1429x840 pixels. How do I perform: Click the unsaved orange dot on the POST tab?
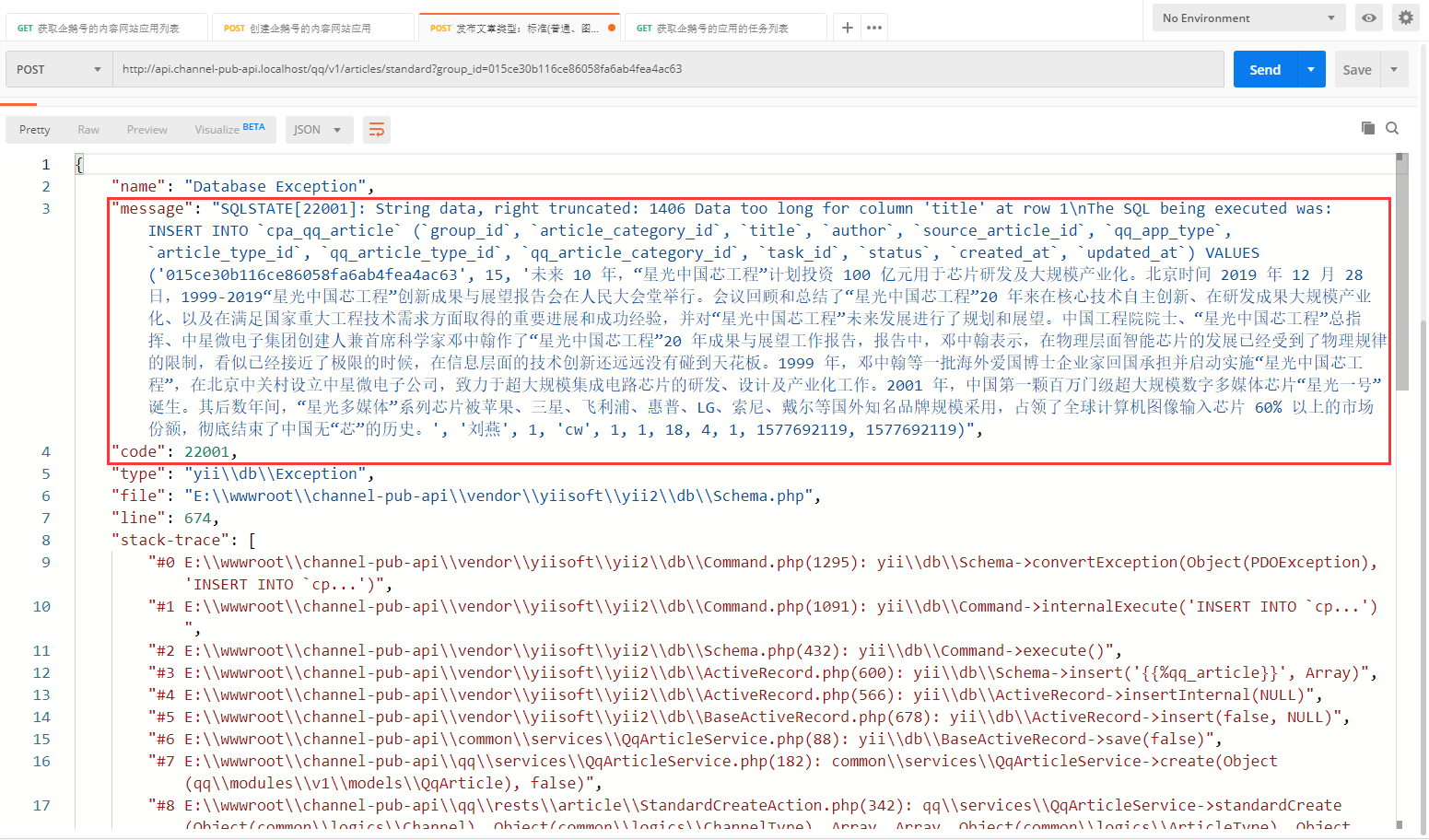coord(612,28)
